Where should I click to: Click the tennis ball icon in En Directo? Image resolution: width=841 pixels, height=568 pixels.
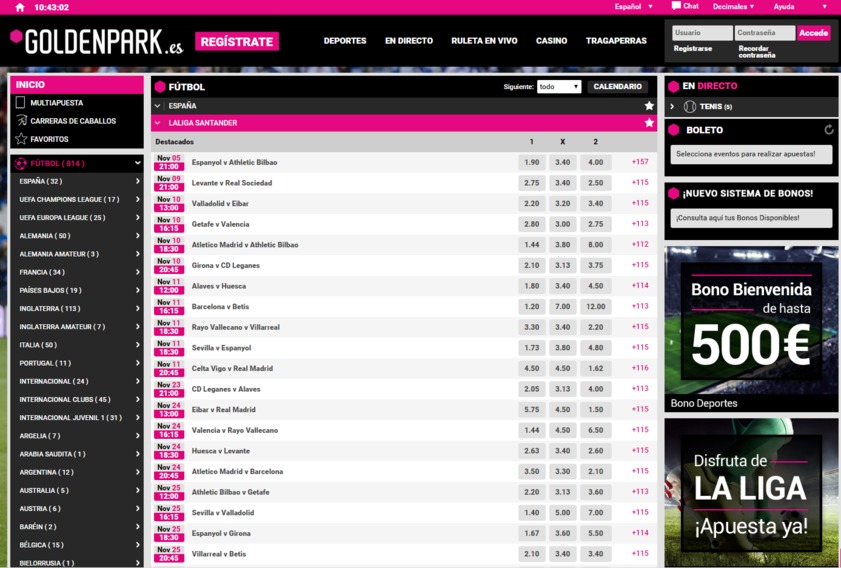pyautogui.click(x=690, y=107)
